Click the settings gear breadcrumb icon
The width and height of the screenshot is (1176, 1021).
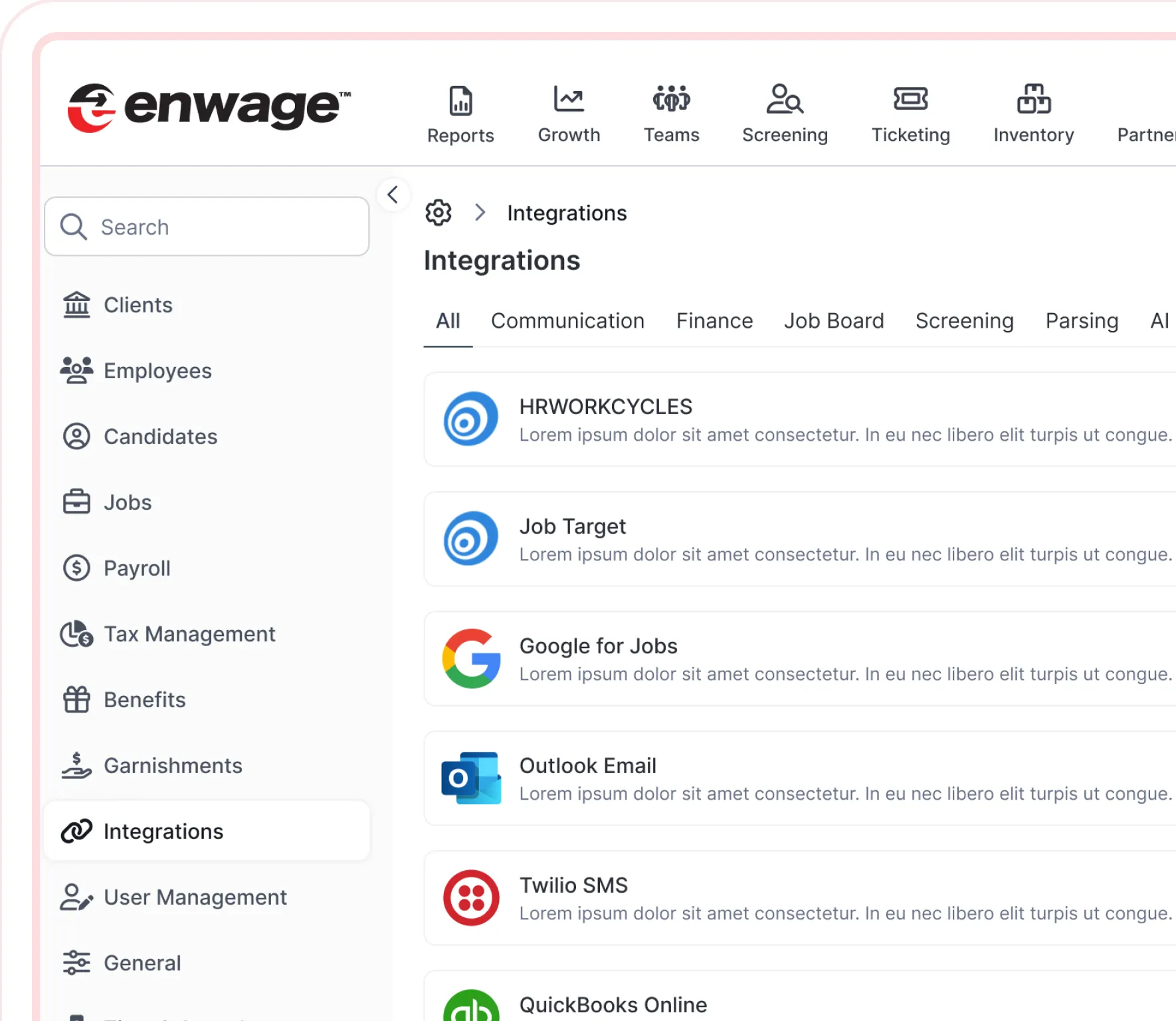point(439,213)
